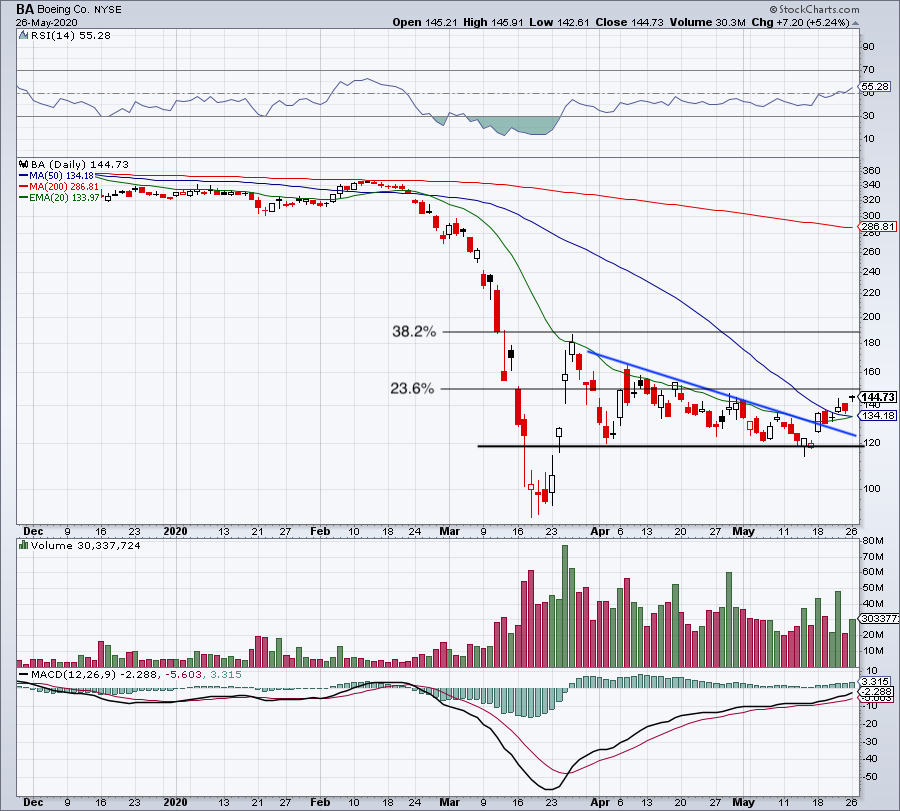Screen dimensions: 900x811
Task: Click the Volume panel legend icon
Action: pos(24,544)
